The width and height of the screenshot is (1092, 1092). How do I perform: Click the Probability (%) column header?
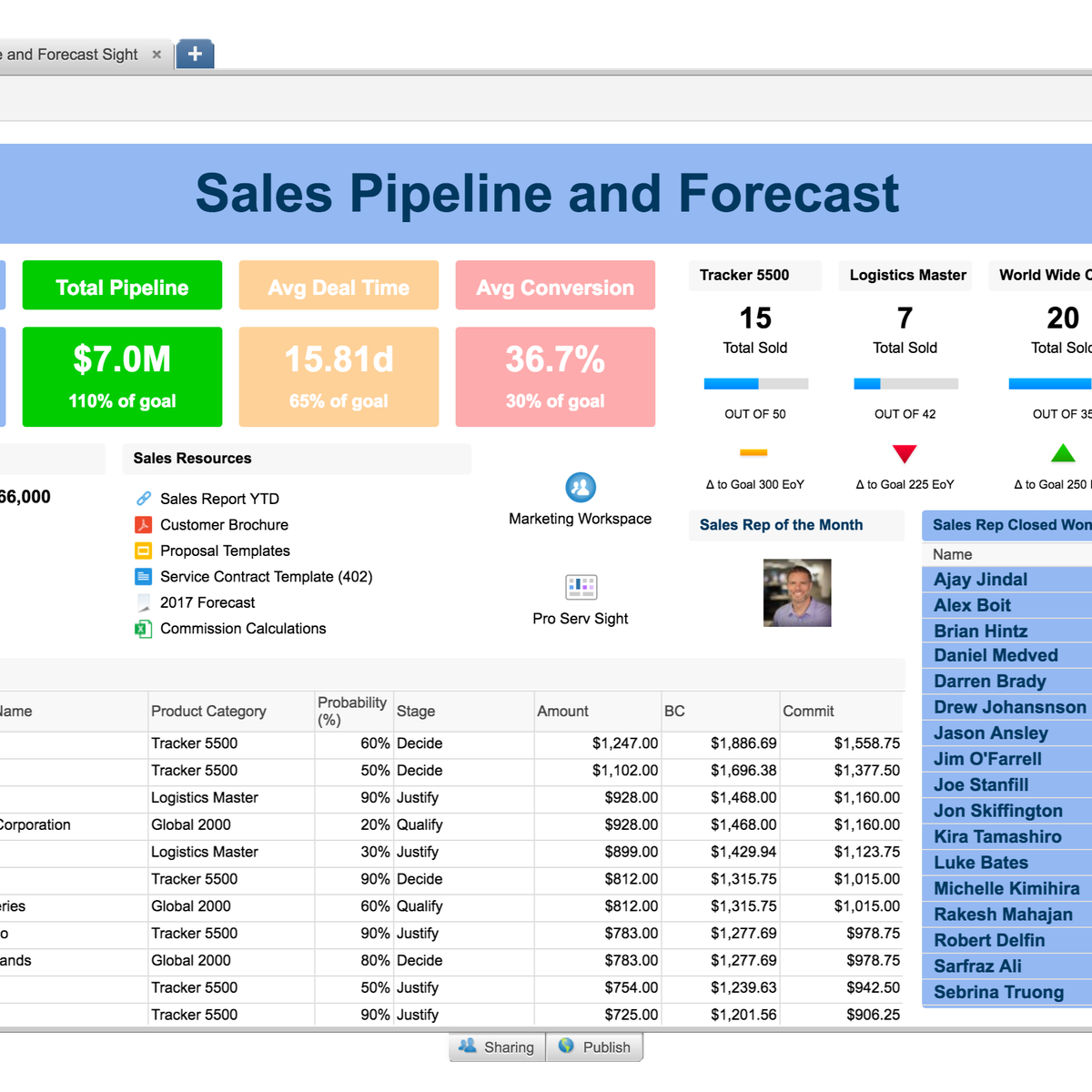tap(352, 711)
